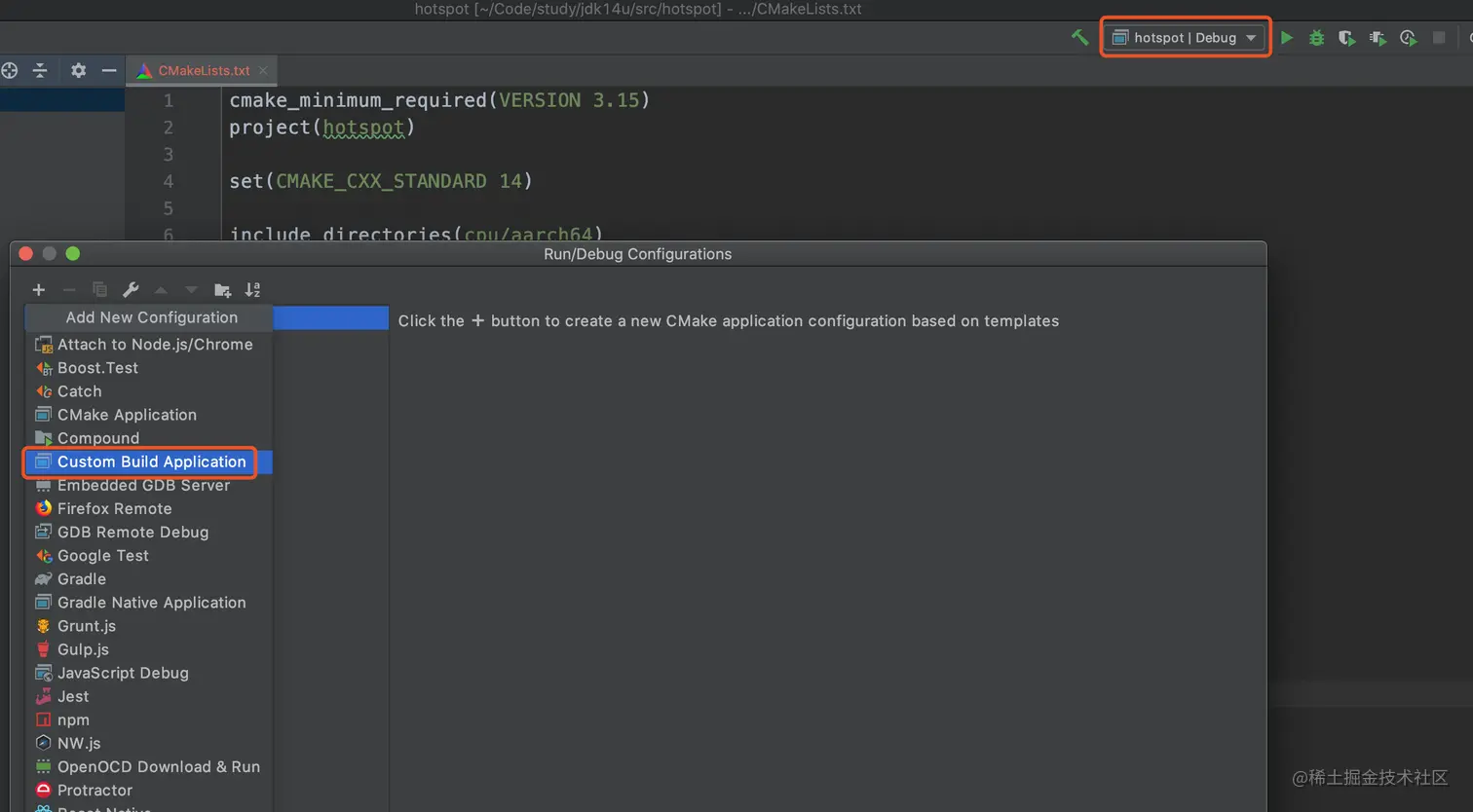
Task: Click the Move Up arrow icon
Action: coord(161,290)
